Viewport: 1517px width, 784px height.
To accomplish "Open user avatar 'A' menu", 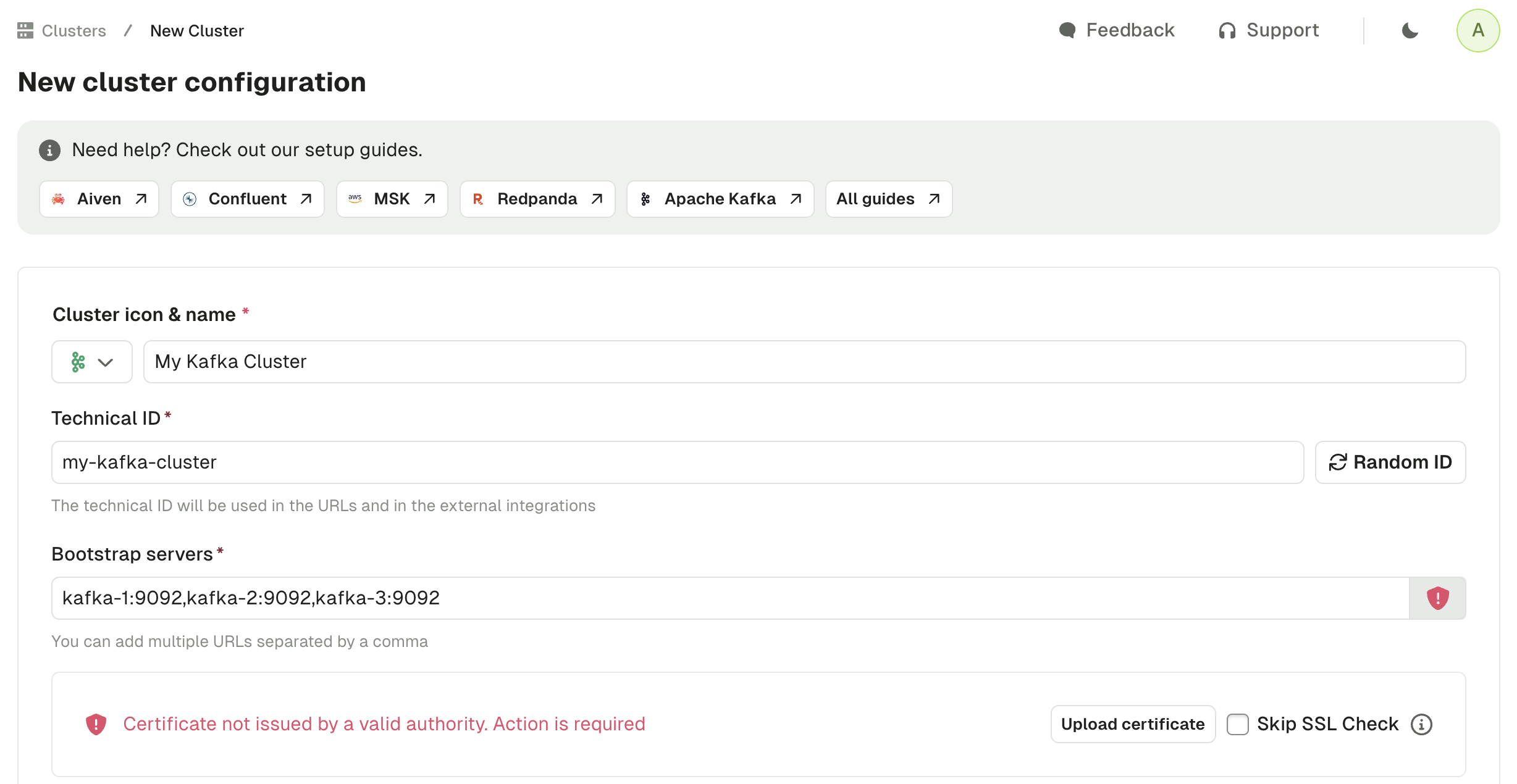I will [1477, 30].
